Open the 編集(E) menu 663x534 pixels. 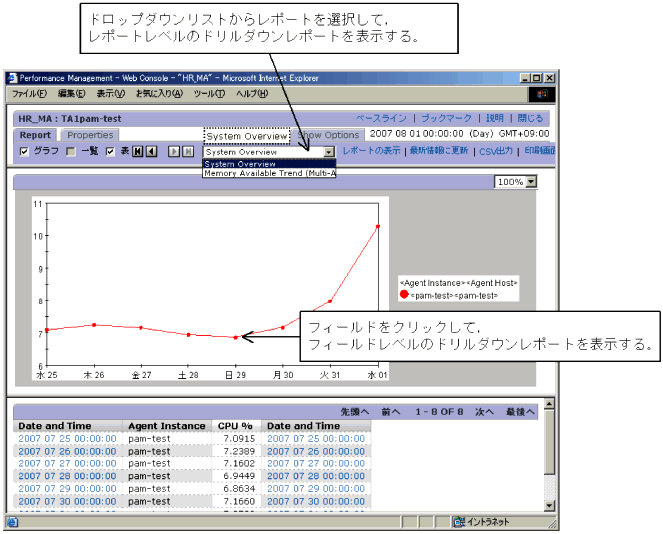[71, 94]
